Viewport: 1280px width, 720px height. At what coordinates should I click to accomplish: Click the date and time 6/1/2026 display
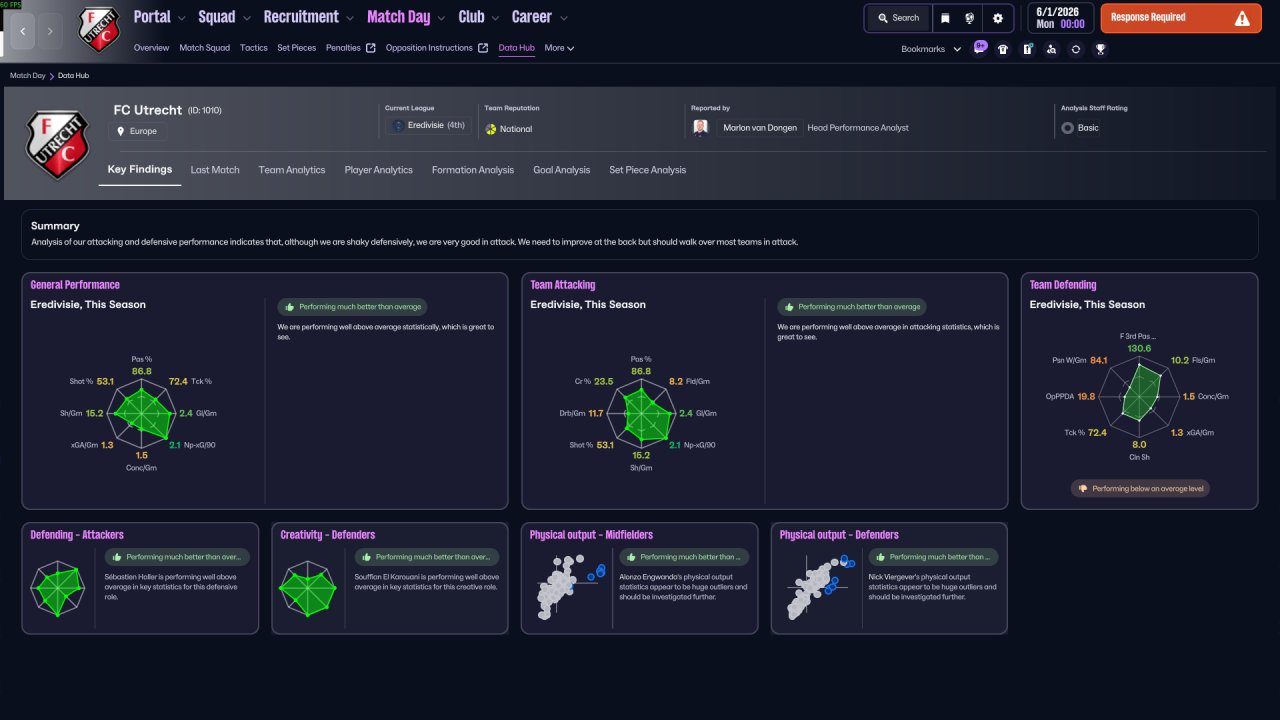coord(1060,18)
